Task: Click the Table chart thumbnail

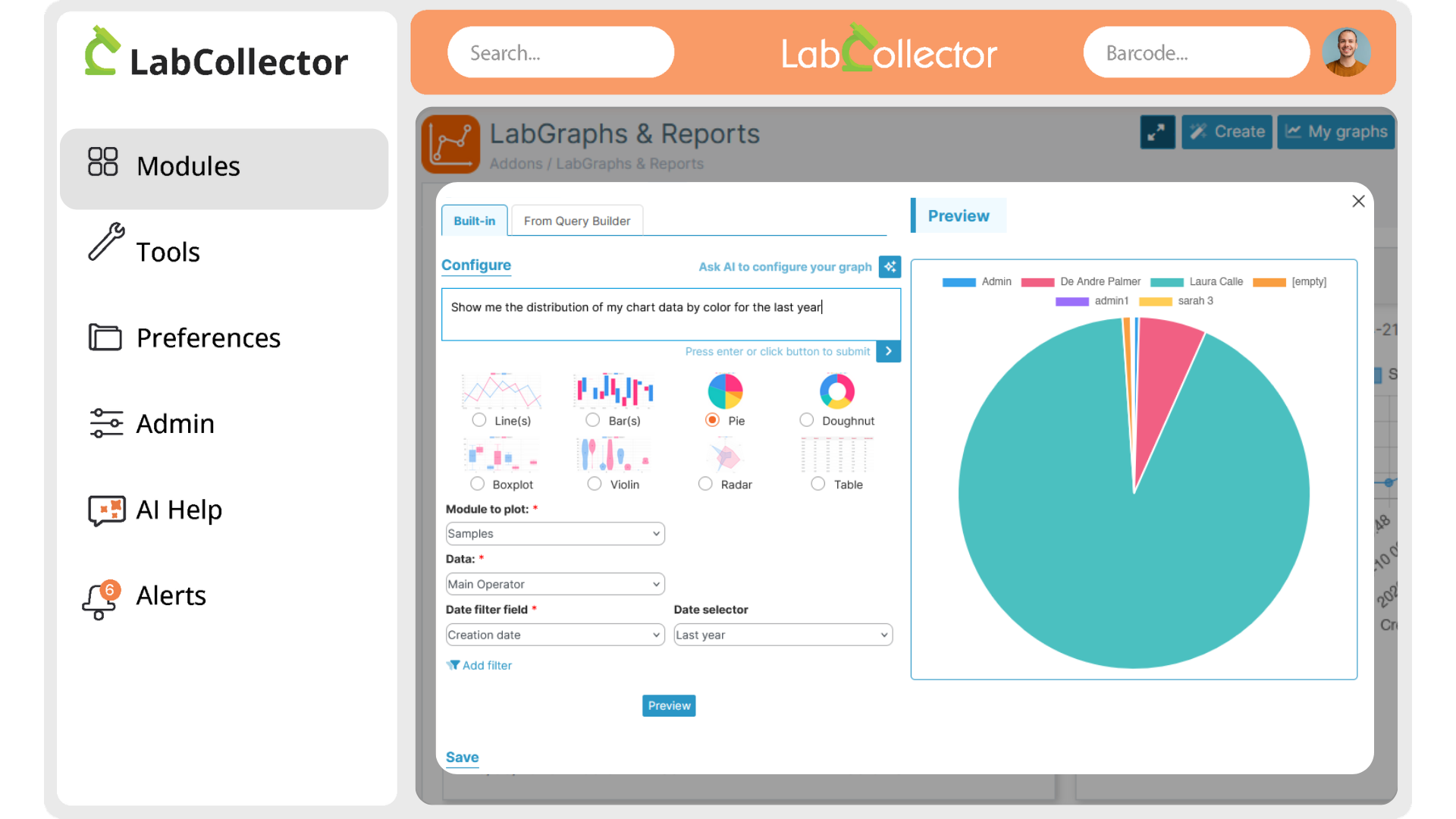Action: (x=837, y=455)
